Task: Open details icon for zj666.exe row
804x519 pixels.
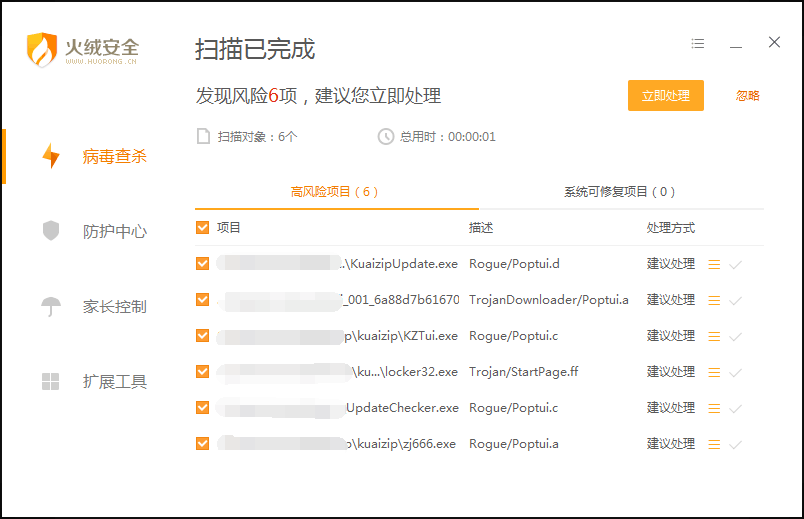Action: click(714, 444)
